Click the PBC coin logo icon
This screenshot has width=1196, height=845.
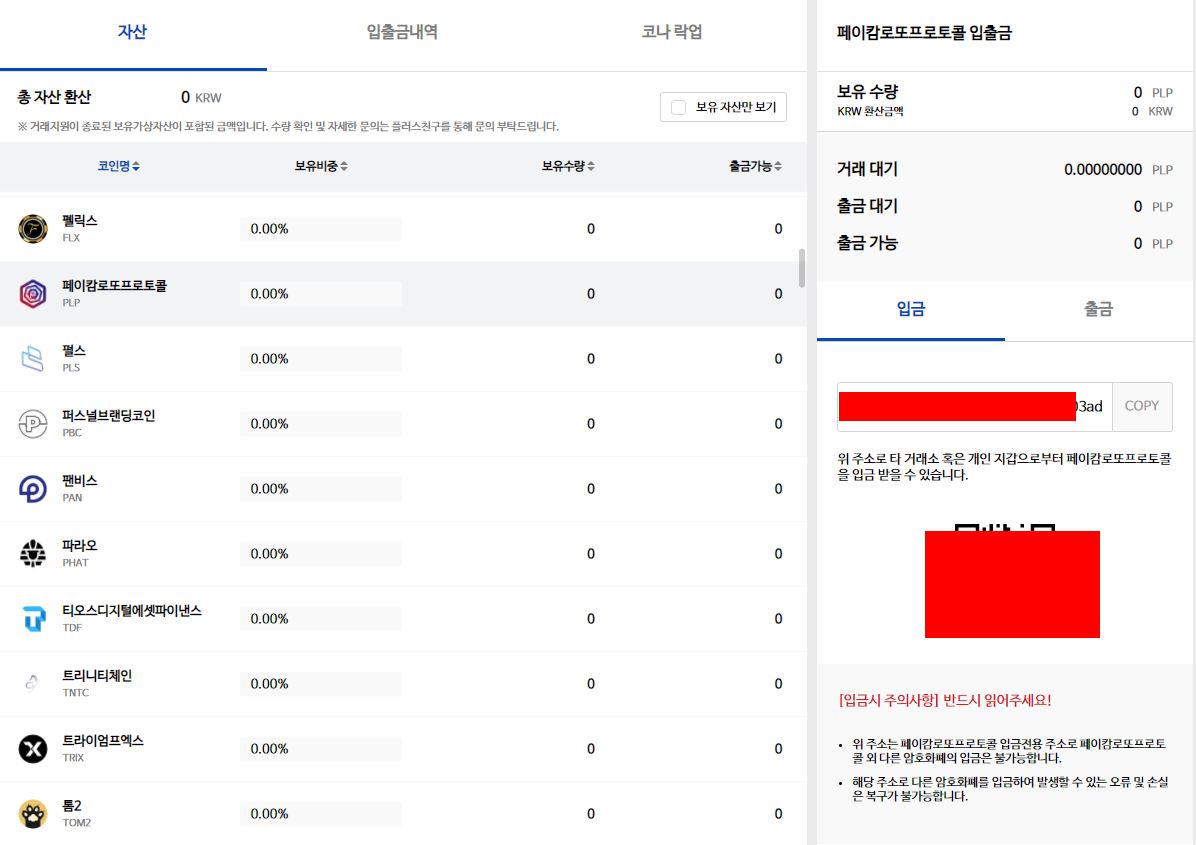(x=33, y=423)
